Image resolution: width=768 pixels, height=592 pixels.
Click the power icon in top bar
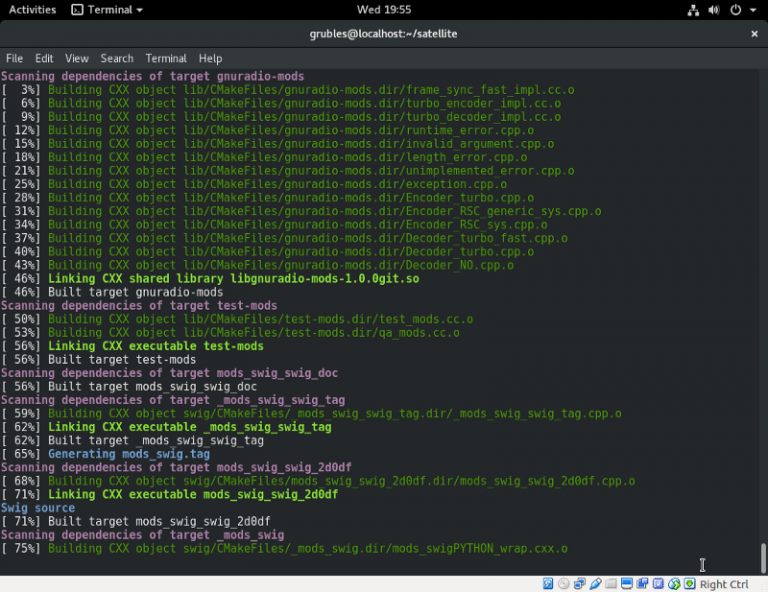coord(735,10)
